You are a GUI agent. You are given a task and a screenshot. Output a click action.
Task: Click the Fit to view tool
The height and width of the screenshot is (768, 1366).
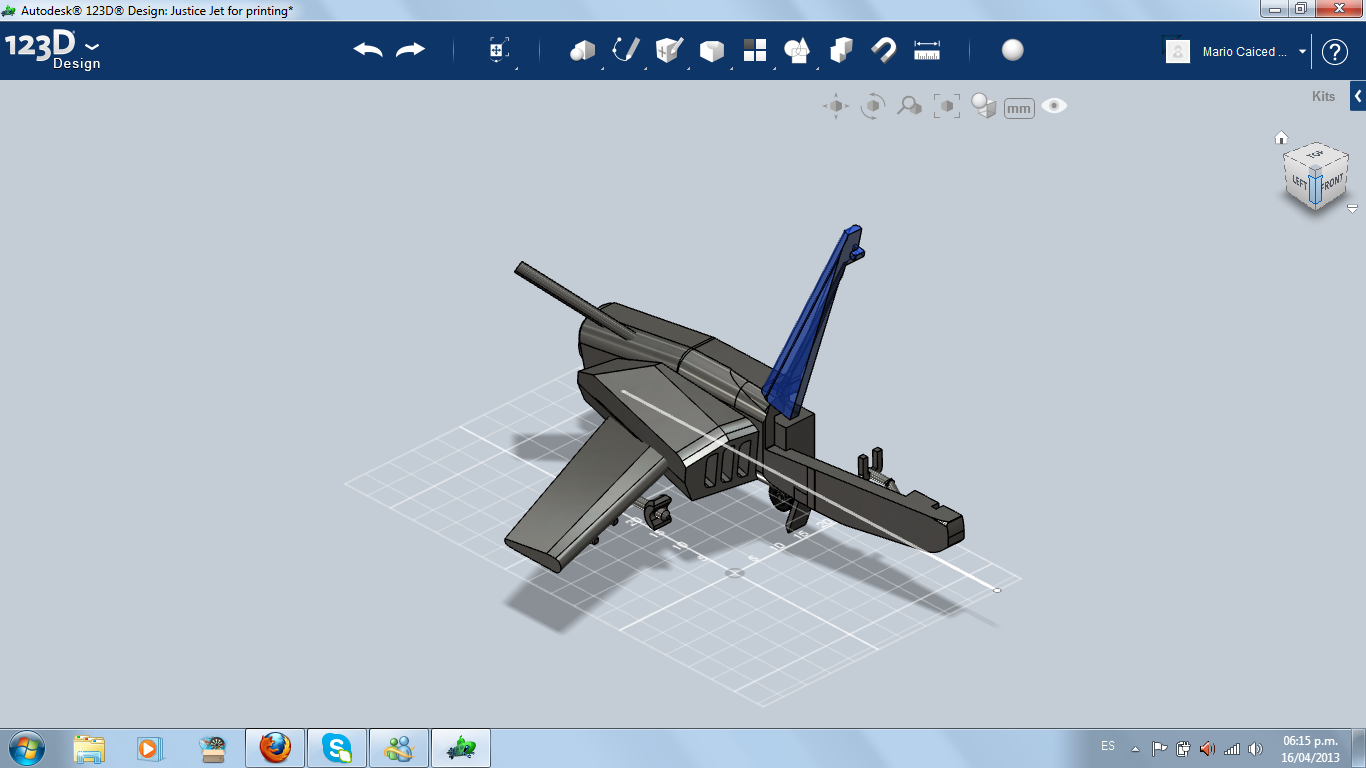pyautogui.click(x=946, y=106)
